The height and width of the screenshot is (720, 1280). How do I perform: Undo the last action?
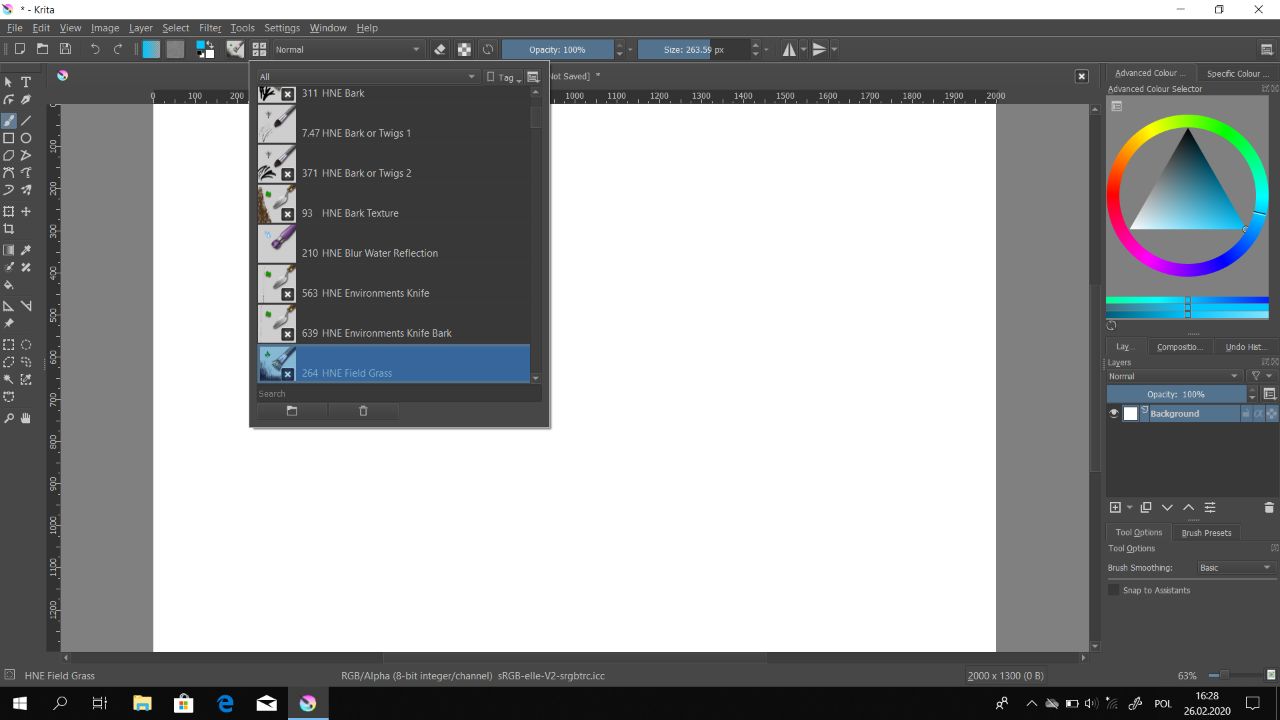(x=95, y=49)
